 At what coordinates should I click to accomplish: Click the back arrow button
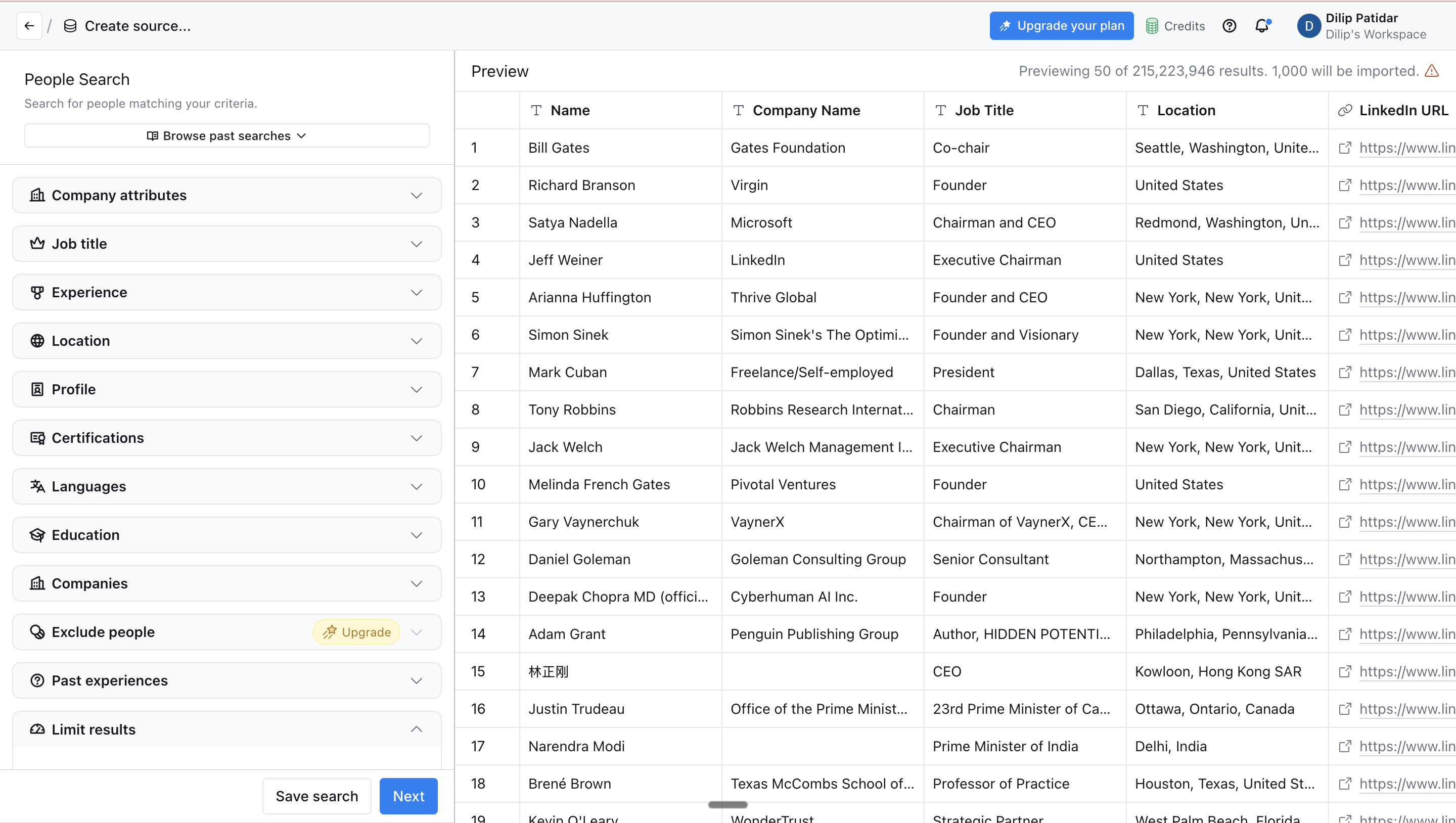pos(29,26)
